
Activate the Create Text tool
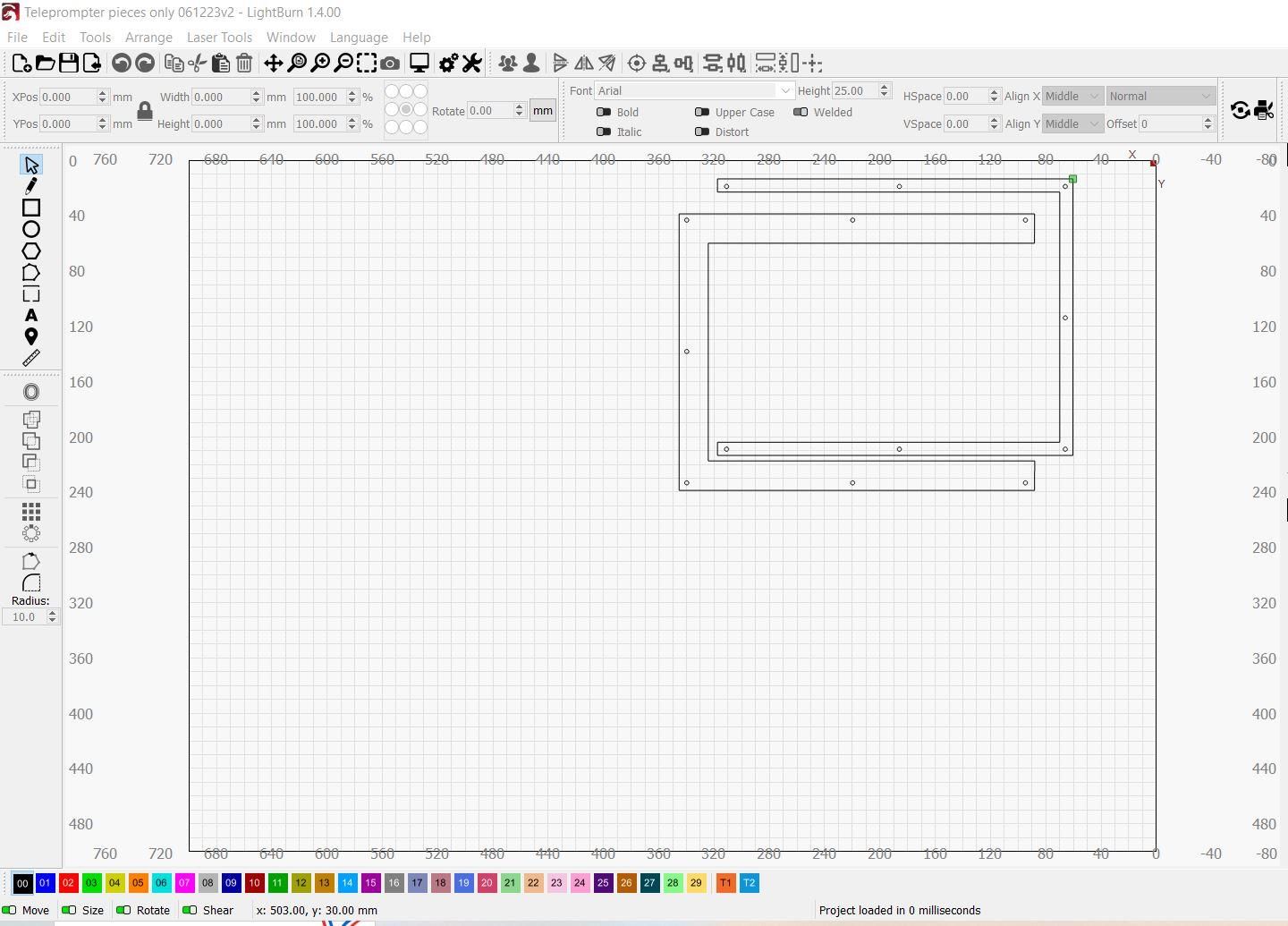tap(31, 315)
